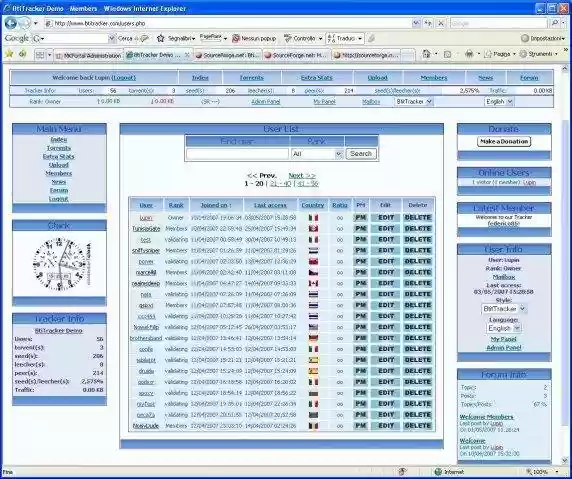Open Extra Stats in the top navigation
Screen dimensions: 572x479
[317, 78]
